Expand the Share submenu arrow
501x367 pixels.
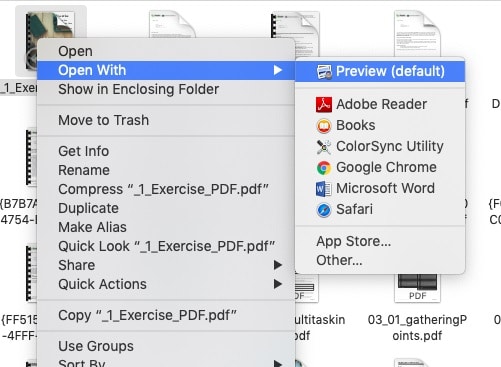pyautogui.click(x=278, y=265)
